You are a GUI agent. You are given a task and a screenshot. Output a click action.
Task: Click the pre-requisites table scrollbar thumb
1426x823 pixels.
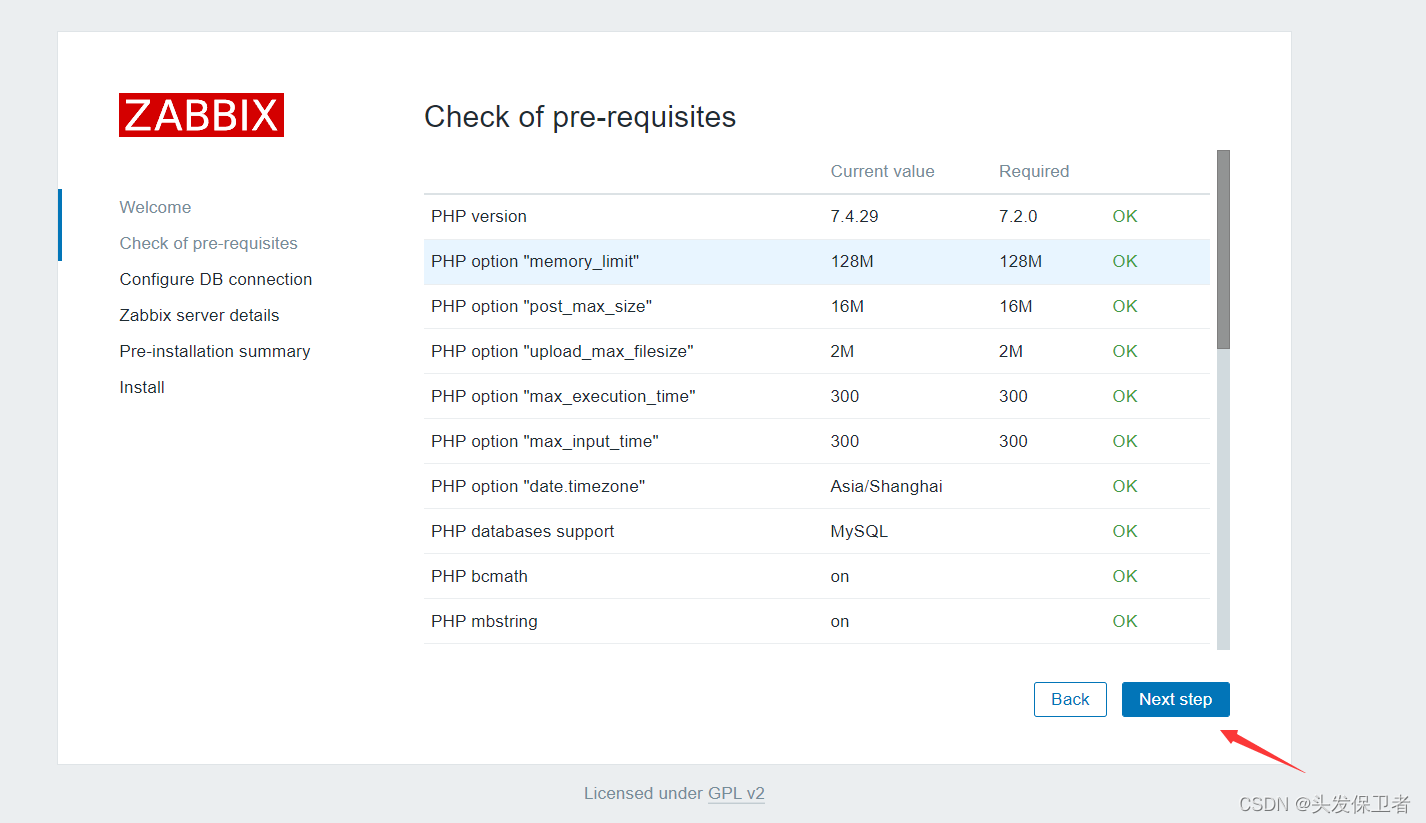pyautogui.click(x=1223, y=249)
